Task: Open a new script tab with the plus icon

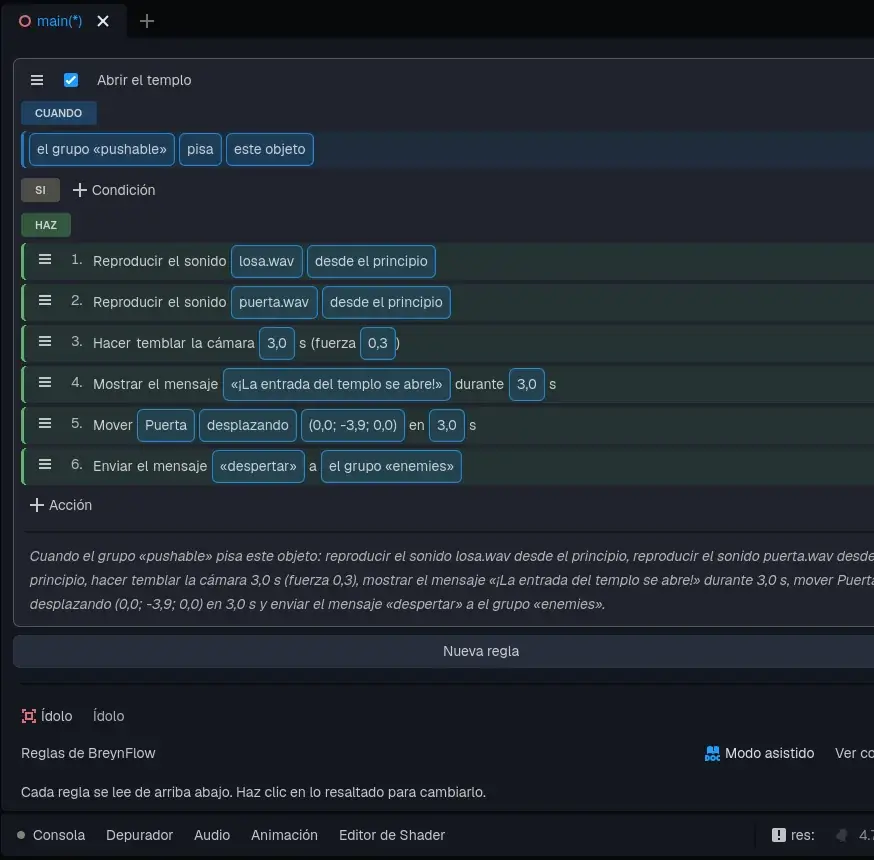Action: point(147,21)
